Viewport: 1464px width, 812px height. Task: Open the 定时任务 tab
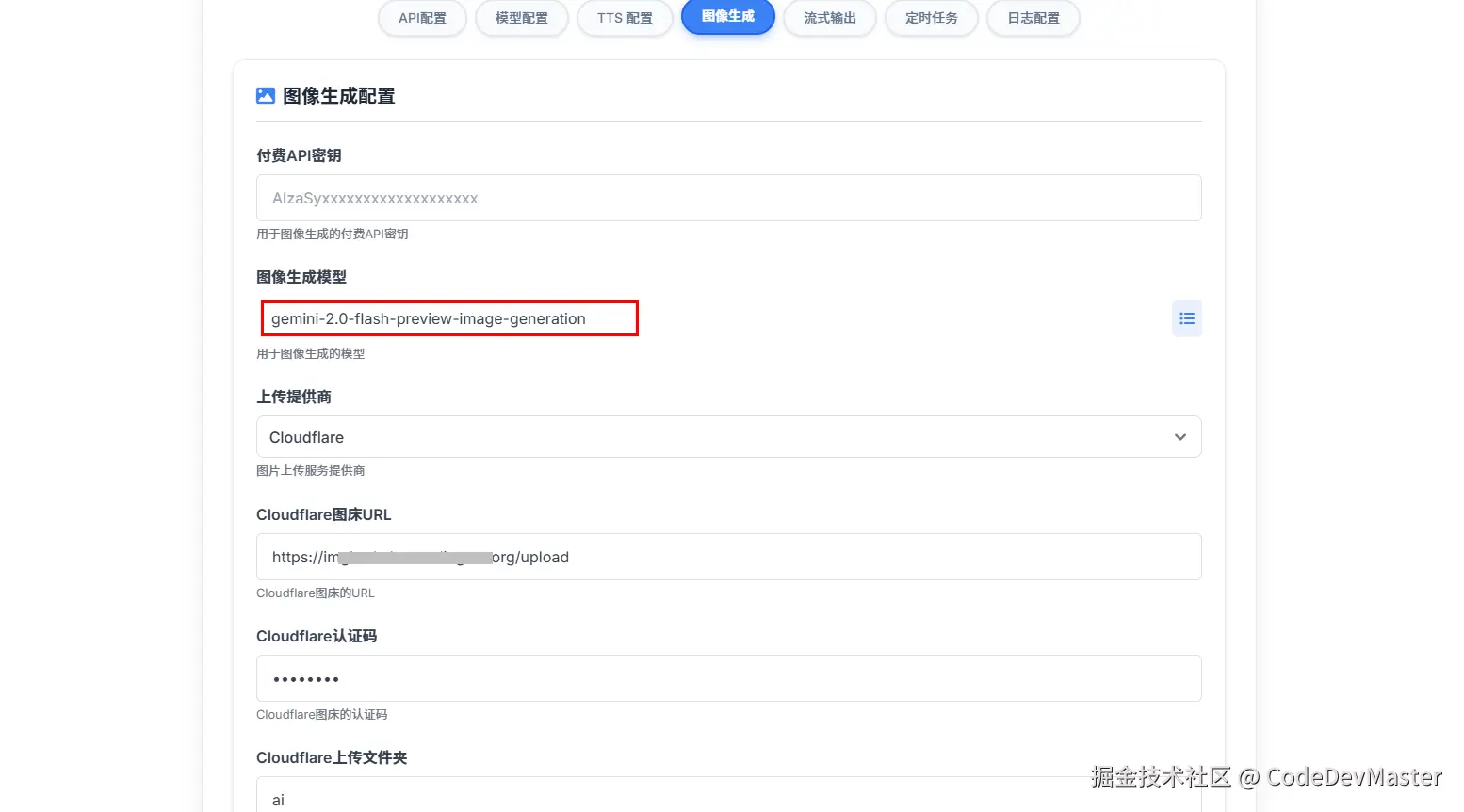coord(931,17)
